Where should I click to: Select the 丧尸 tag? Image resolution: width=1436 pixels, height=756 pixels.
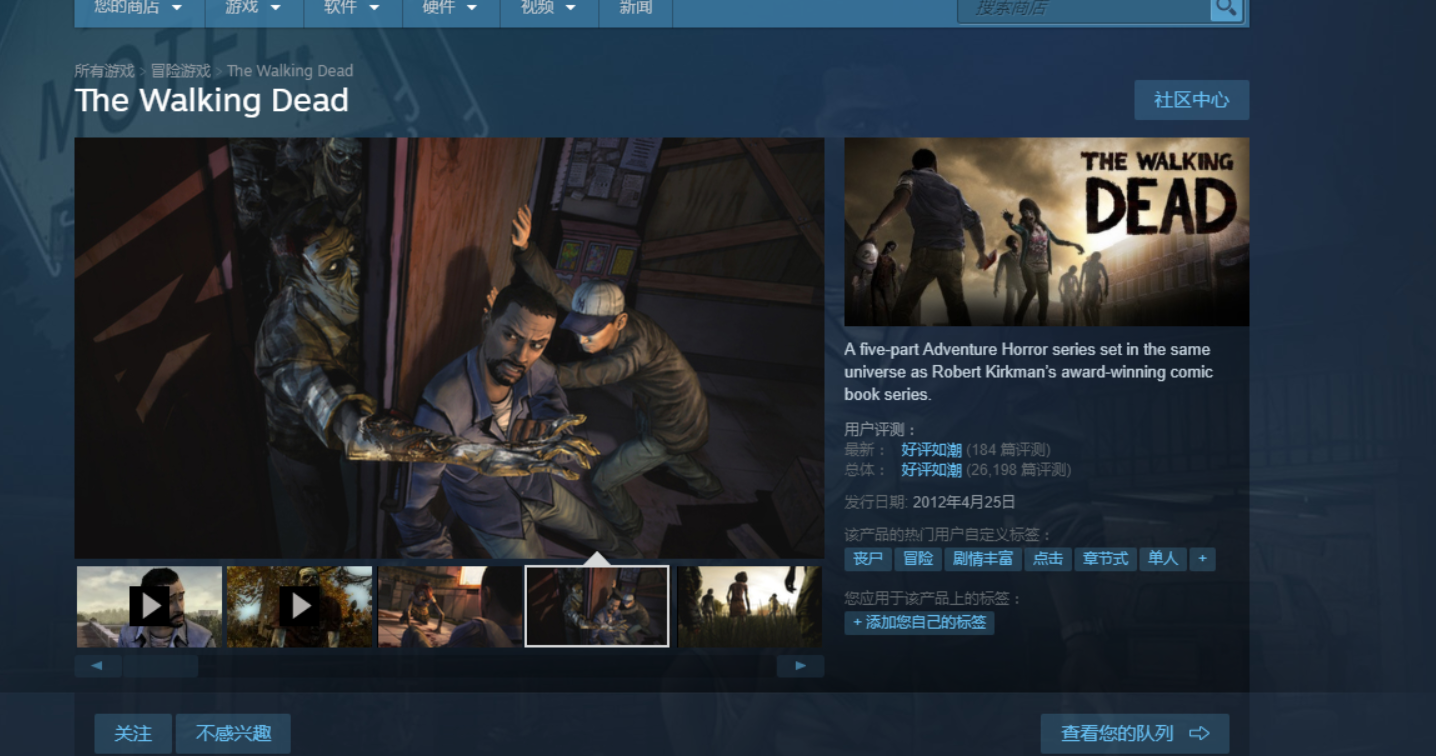pos(867,559)
